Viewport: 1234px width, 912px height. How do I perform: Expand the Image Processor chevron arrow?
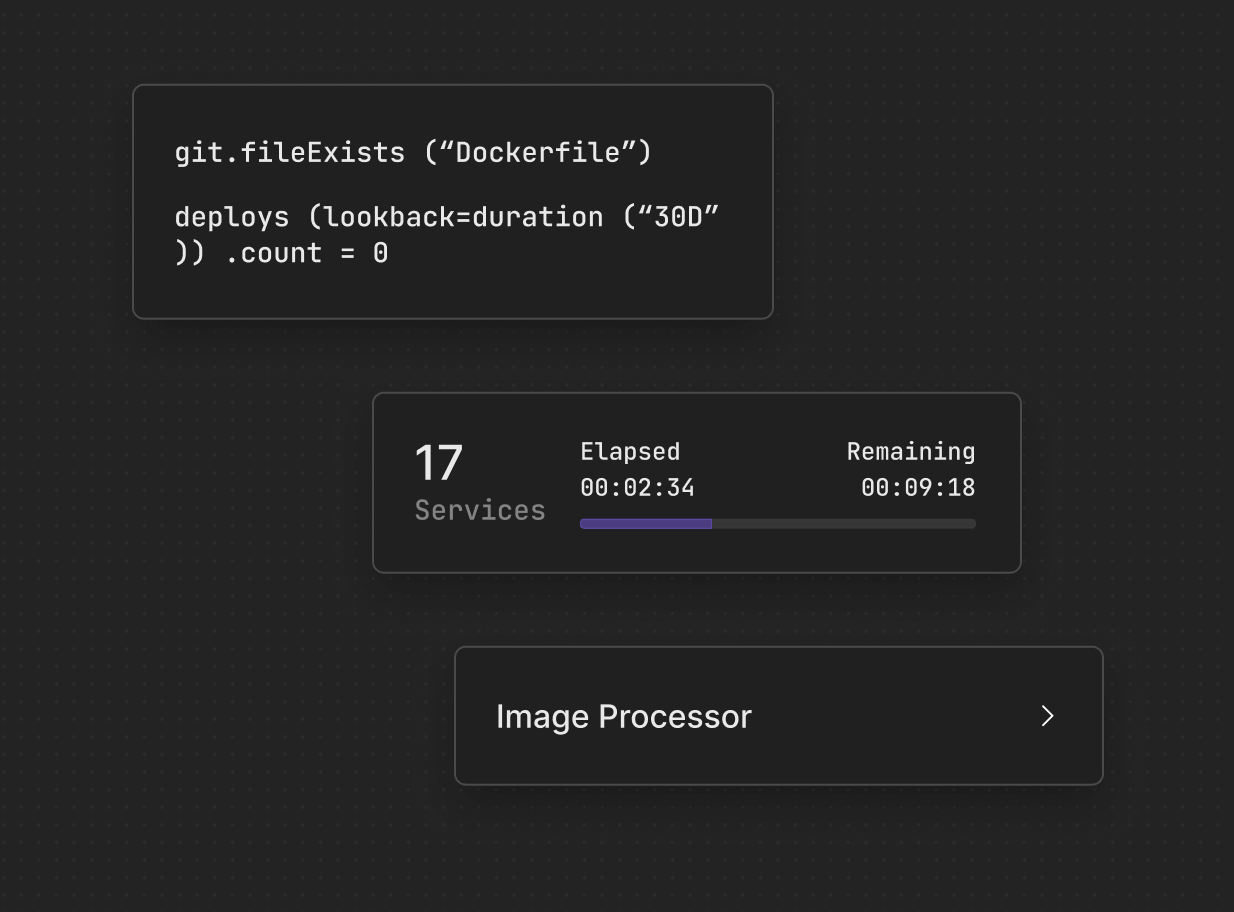pos(1047,716)
